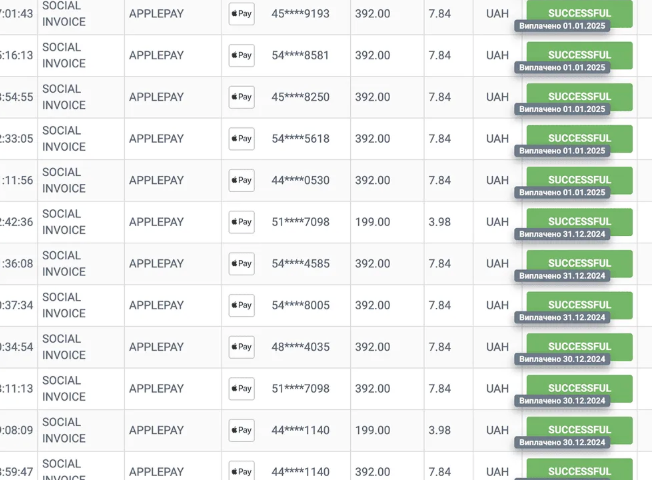
Task: Click the Apple Pay icon next to 54****5618
Action: tap(241, 139)
